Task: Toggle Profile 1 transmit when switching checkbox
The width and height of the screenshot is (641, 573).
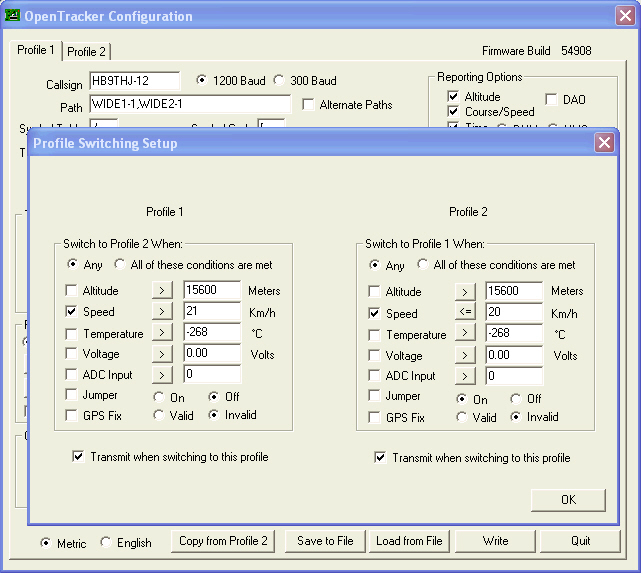Action: click(78, 456)
